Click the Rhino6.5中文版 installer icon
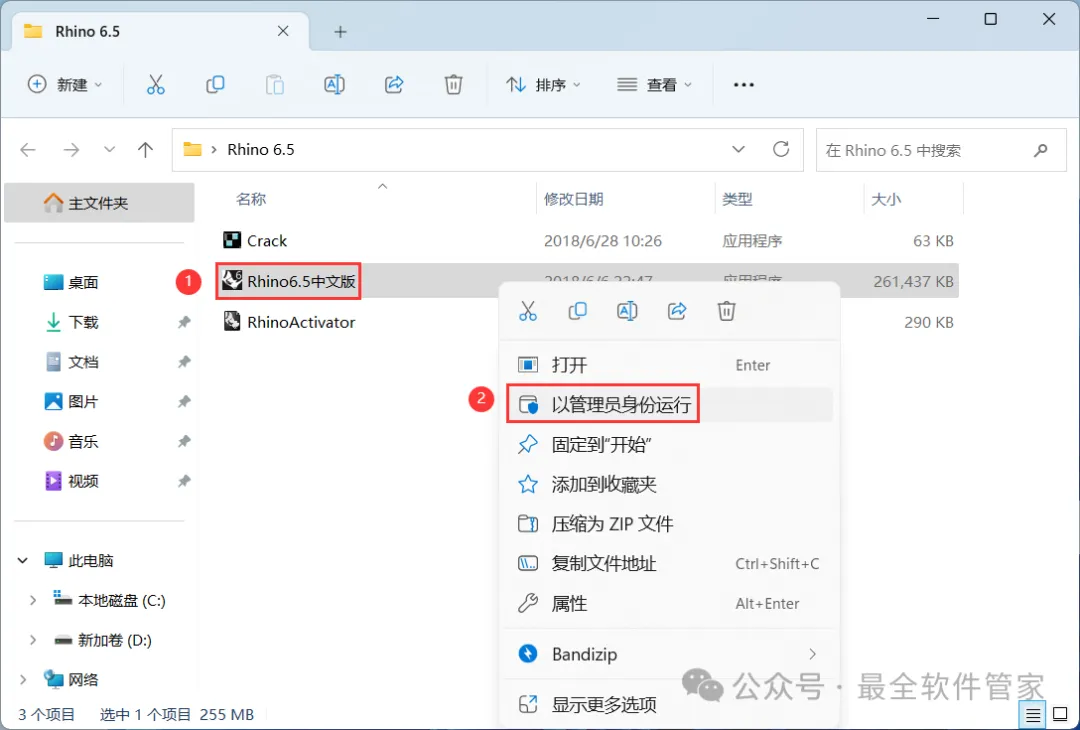 (x=232, y=281)
